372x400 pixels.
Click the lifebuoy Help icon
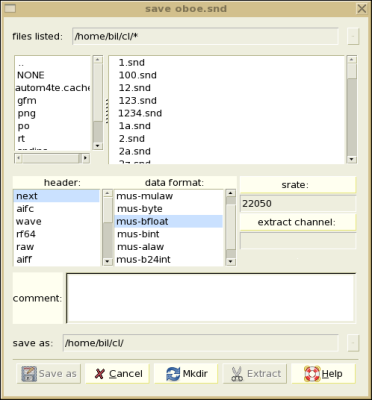312,374
